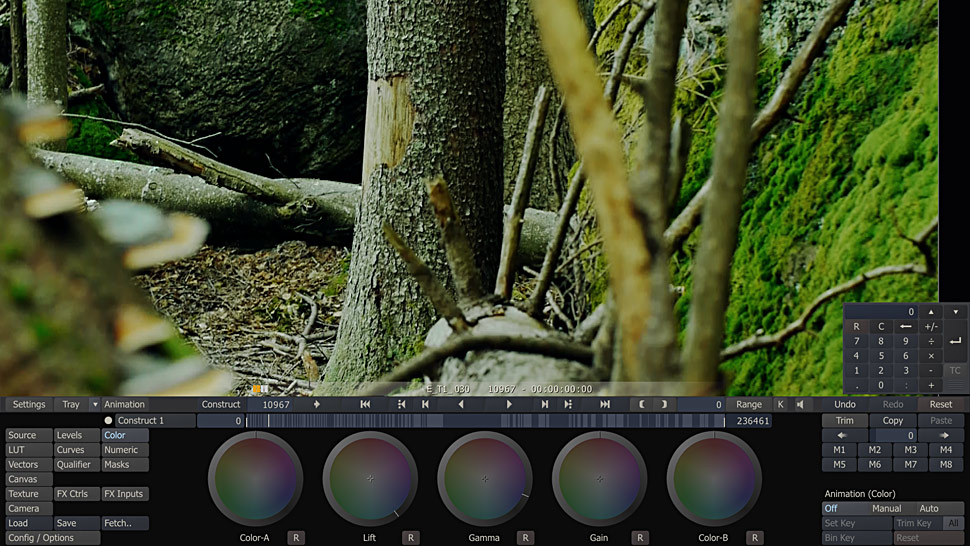Click the Lift color wheel center
The image size is (970, 546).
[370, 479]
